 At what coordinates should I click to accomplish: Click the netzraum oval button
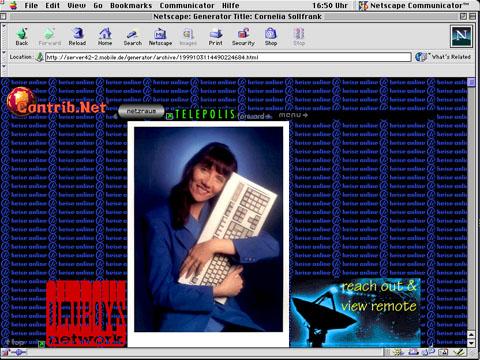click(141, 111)
